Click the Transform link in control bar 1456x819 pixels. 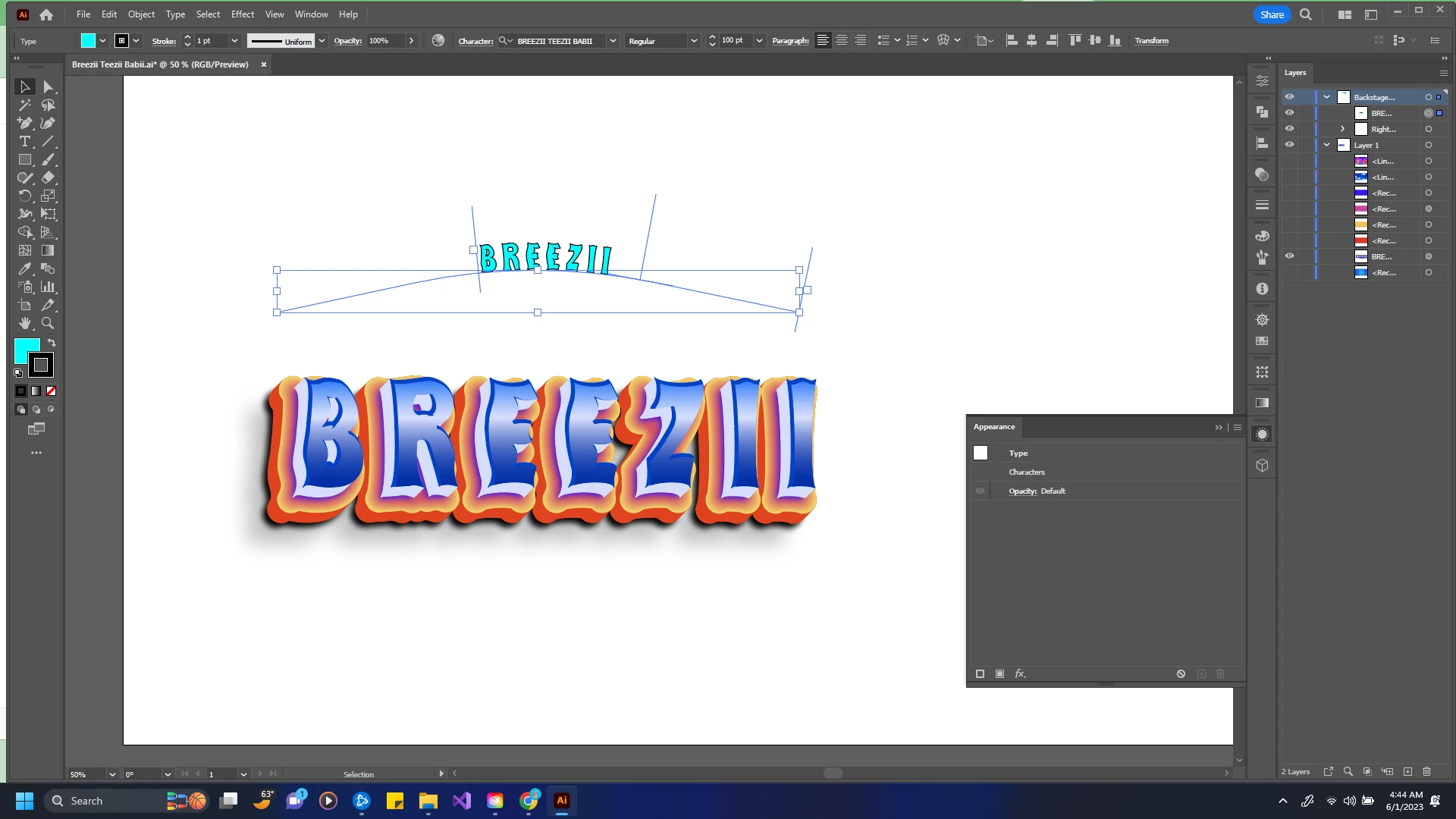click(1151, 41)
